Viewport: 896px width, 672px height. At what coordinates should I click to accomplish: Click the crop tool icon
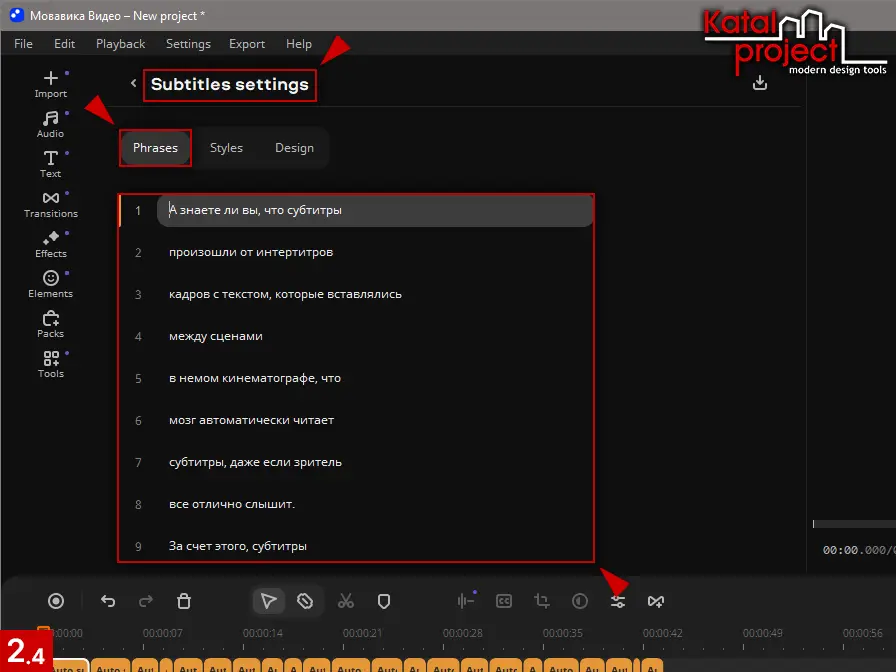pyautogui.click(x=542, y=601)
